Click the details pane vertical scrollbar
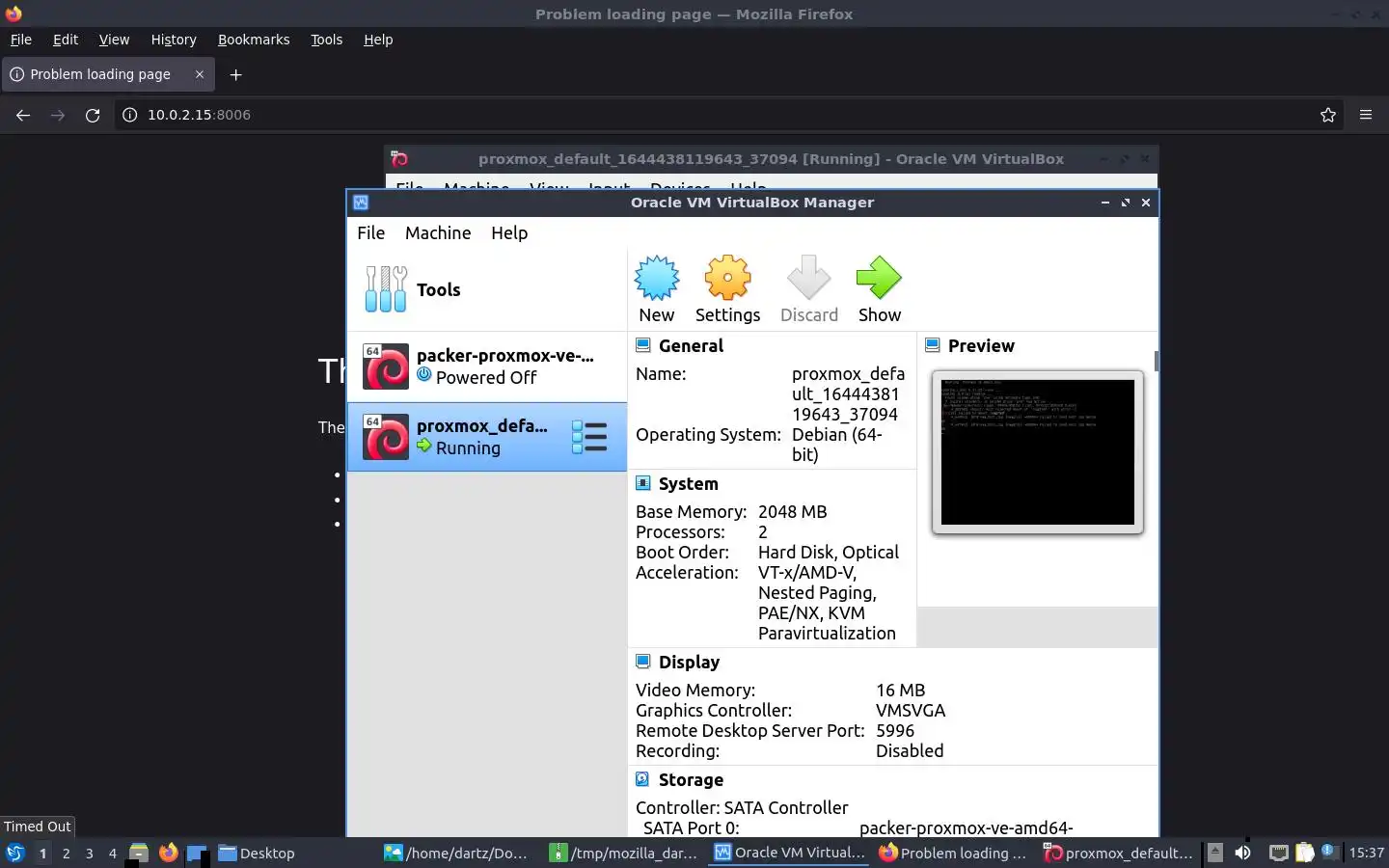Image resolution: width=1389 pixels, height=868 pixels. coord(1156,361)
